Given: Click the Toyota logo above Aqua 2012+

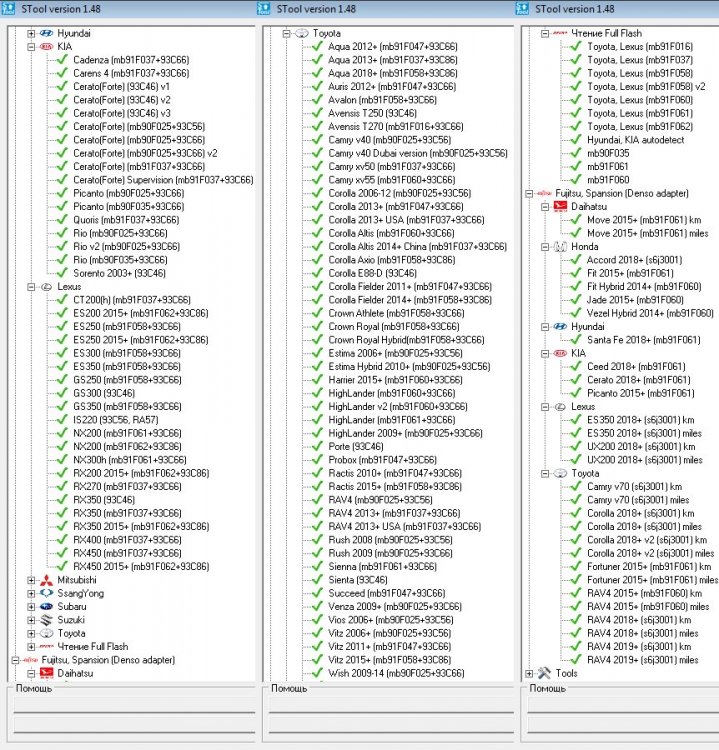Looking at the screenshot, I should tap(302, 33).
